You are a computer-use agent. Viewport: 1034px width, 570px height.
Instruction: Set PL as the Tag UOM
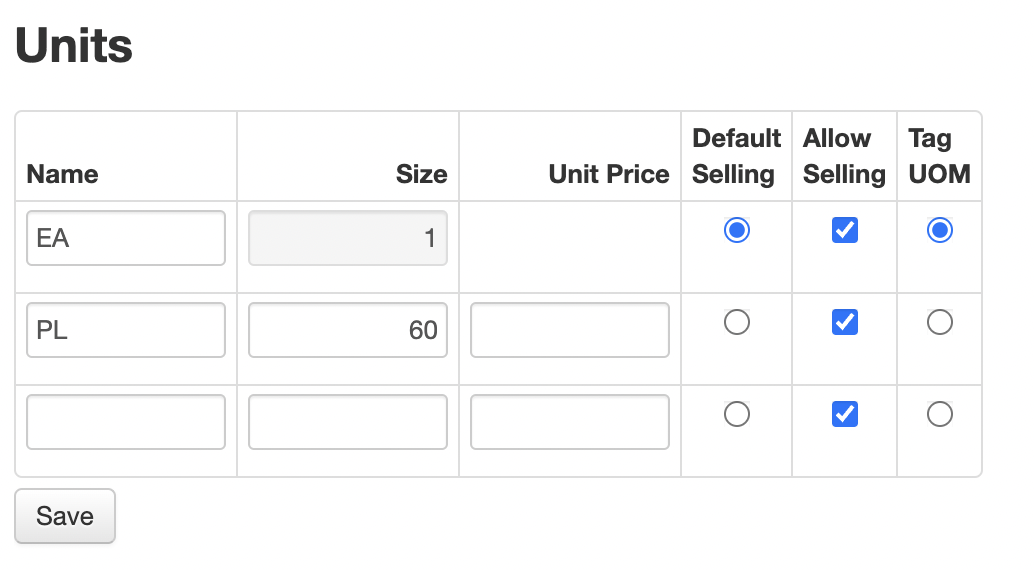point(940,322)
